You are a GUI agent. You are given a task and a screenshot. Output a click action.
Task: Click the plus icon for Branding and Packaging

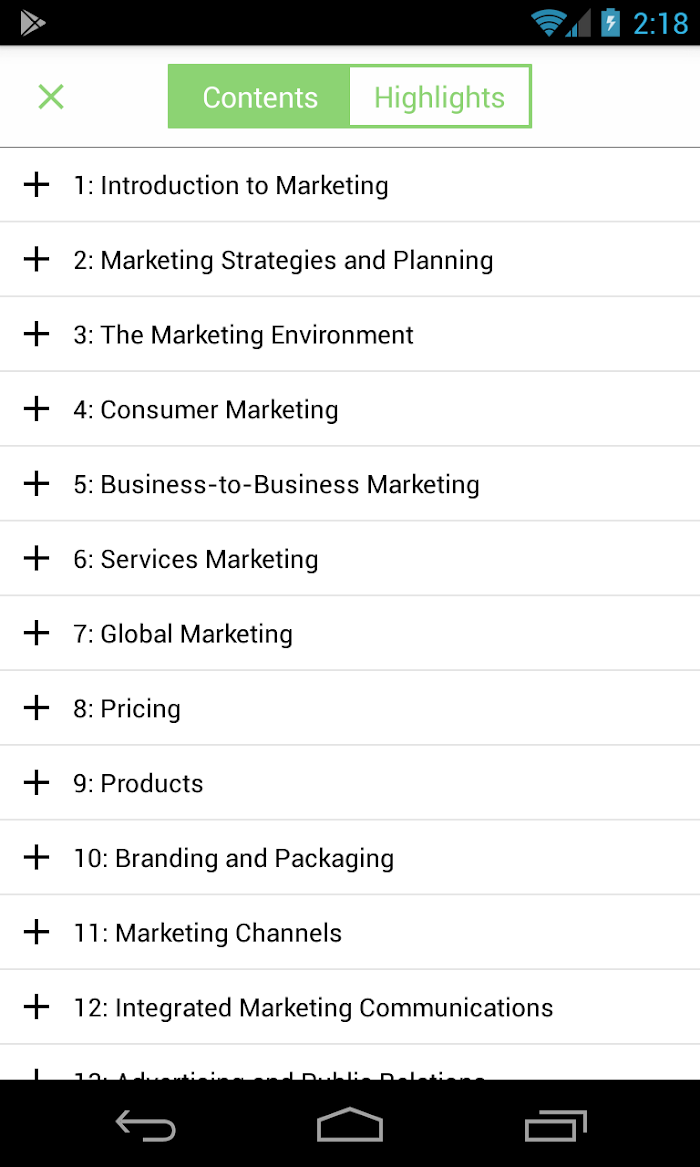point(36,857)
